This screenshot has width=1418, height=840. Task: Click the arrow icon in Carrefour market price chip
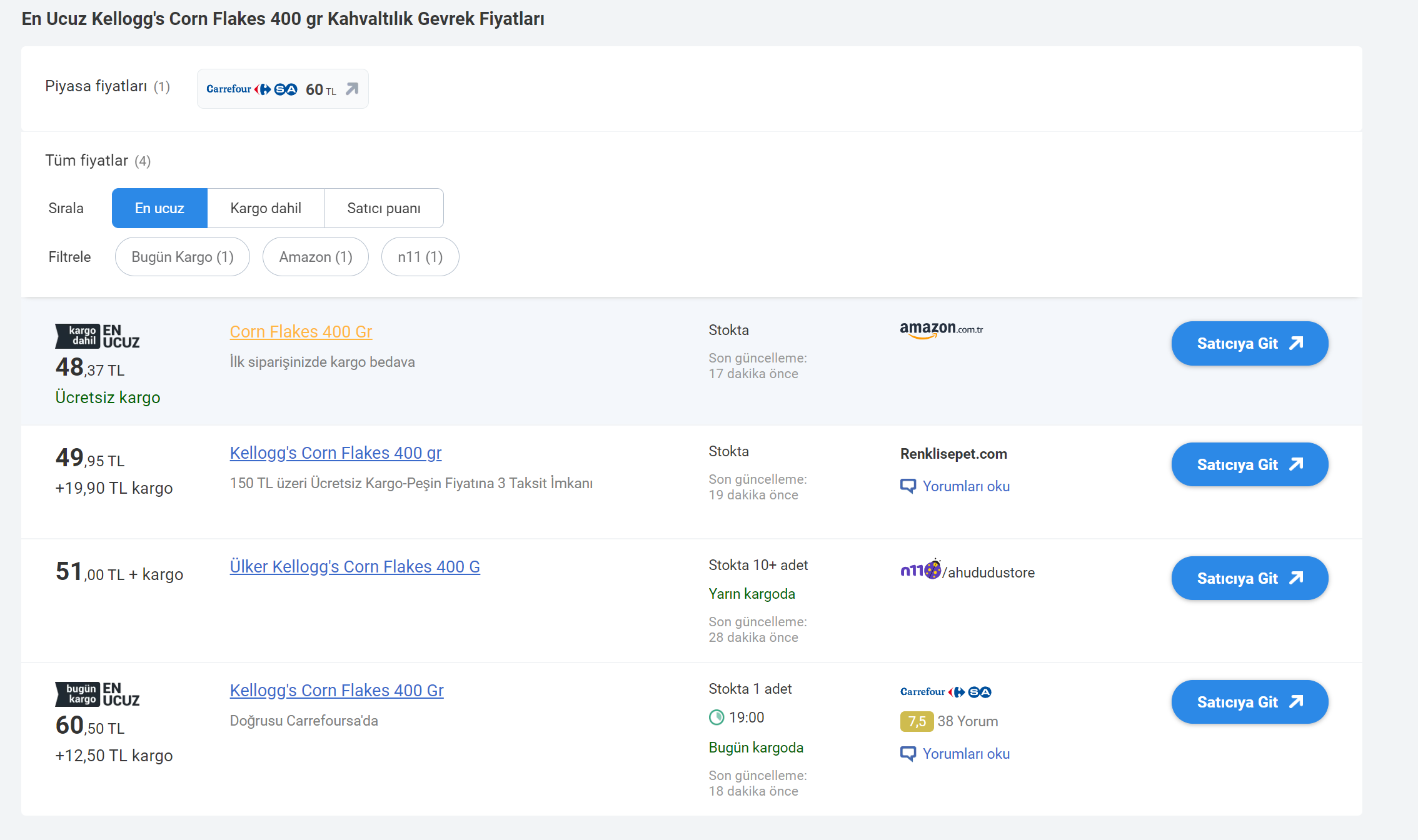(x=352, y=89)
